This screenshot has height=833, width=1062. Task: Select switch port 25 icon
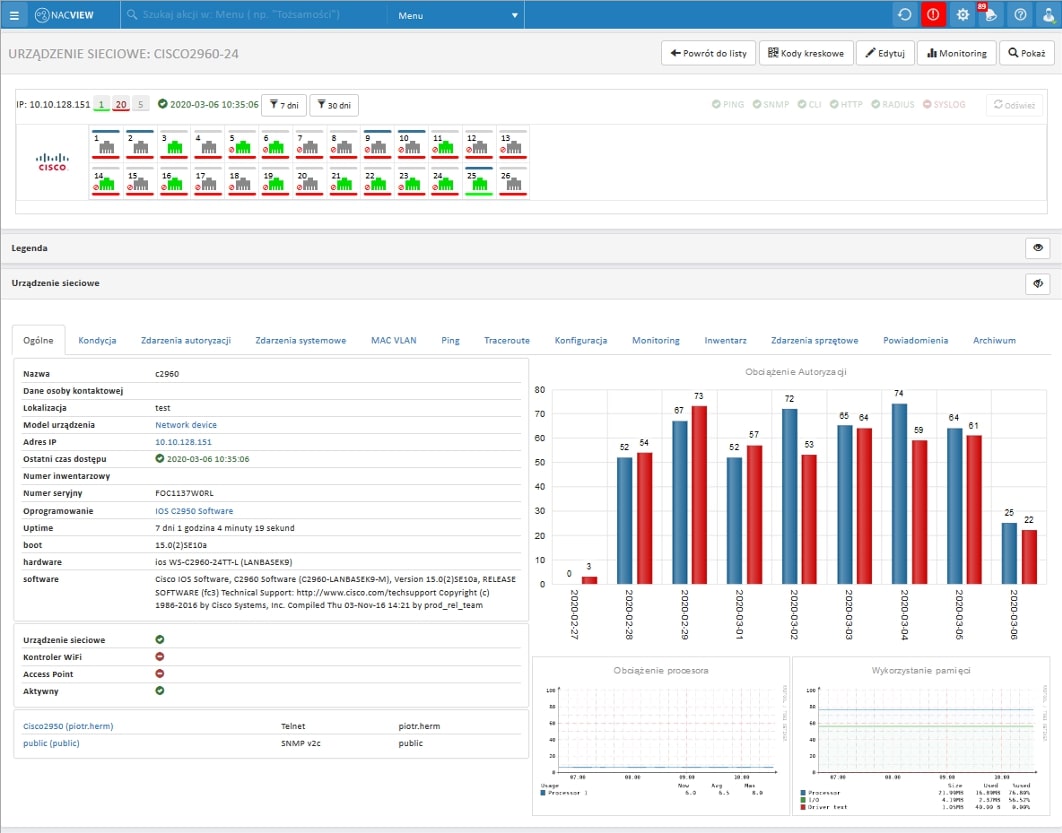[x=481, y=184]
